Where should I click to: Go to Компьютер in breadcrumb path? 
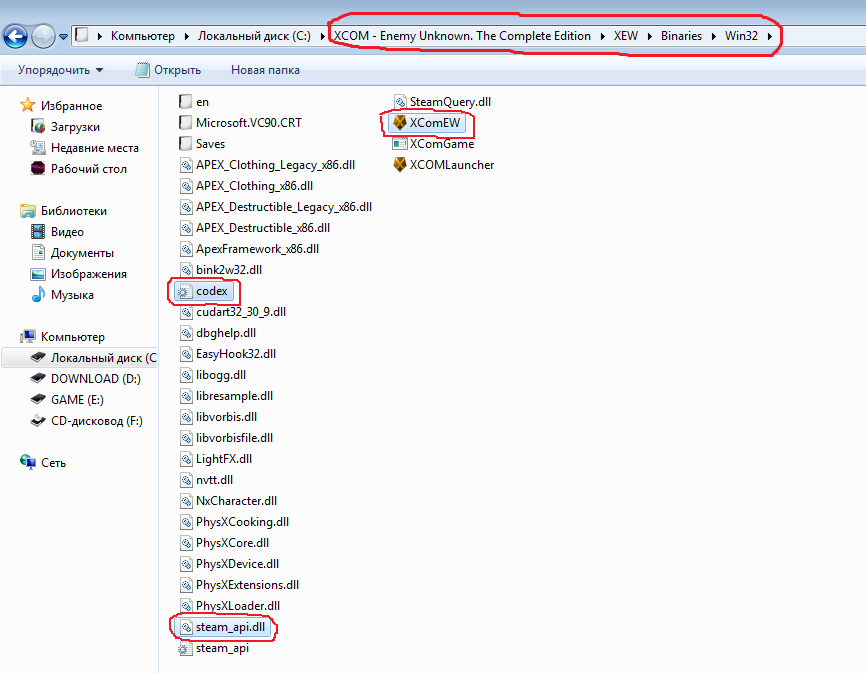click(142, 36)
